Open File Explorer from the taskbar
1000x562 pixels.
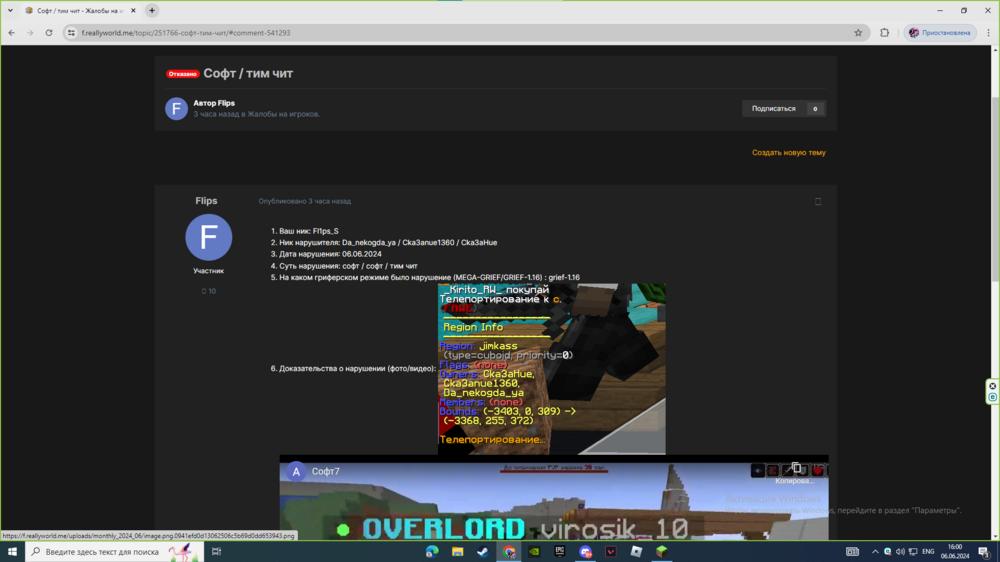[x=457, y=552]
